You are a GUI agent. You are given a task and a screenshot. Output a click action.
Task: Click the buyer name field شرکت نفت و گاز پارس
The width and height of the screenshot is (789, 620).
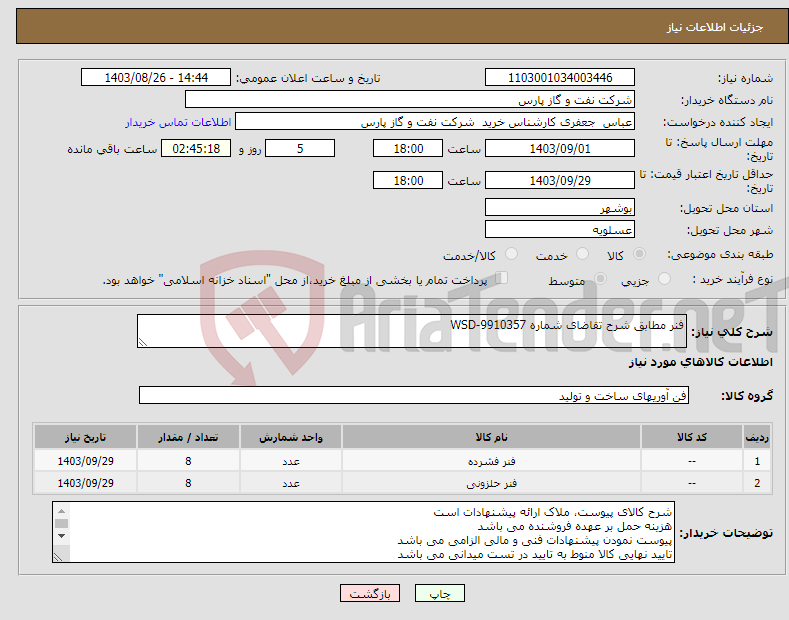click(x=410, y=100)
